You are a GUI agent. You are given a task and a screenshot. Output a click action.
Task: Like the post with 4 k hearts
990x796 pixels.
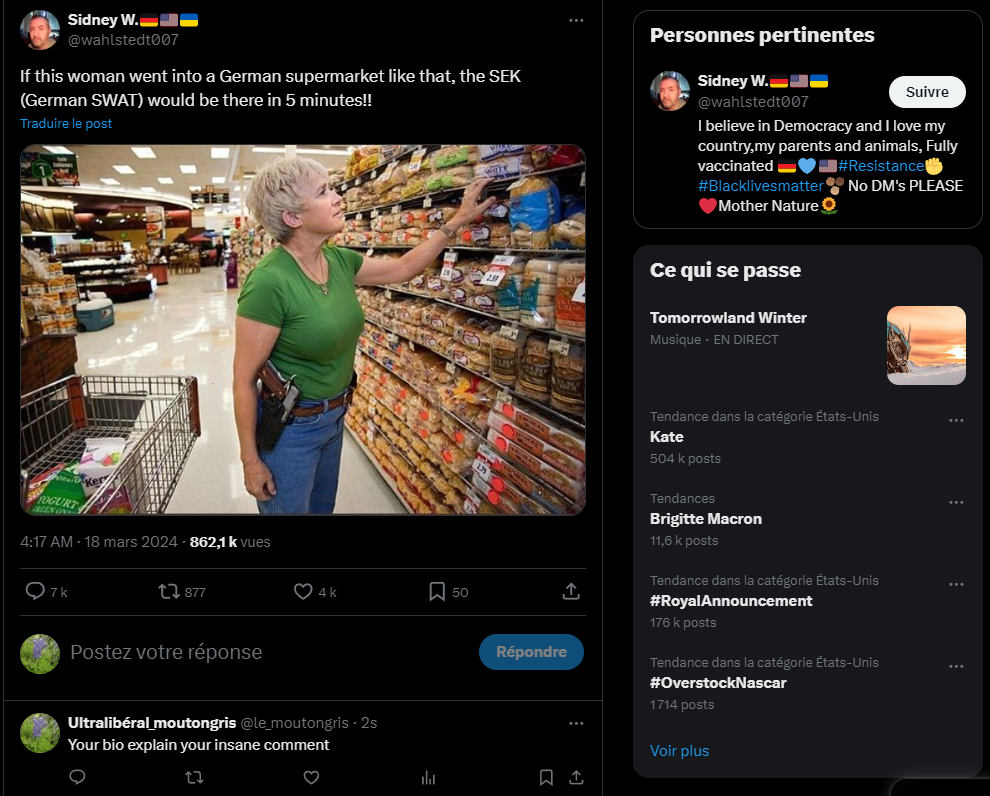coord(303,591)
